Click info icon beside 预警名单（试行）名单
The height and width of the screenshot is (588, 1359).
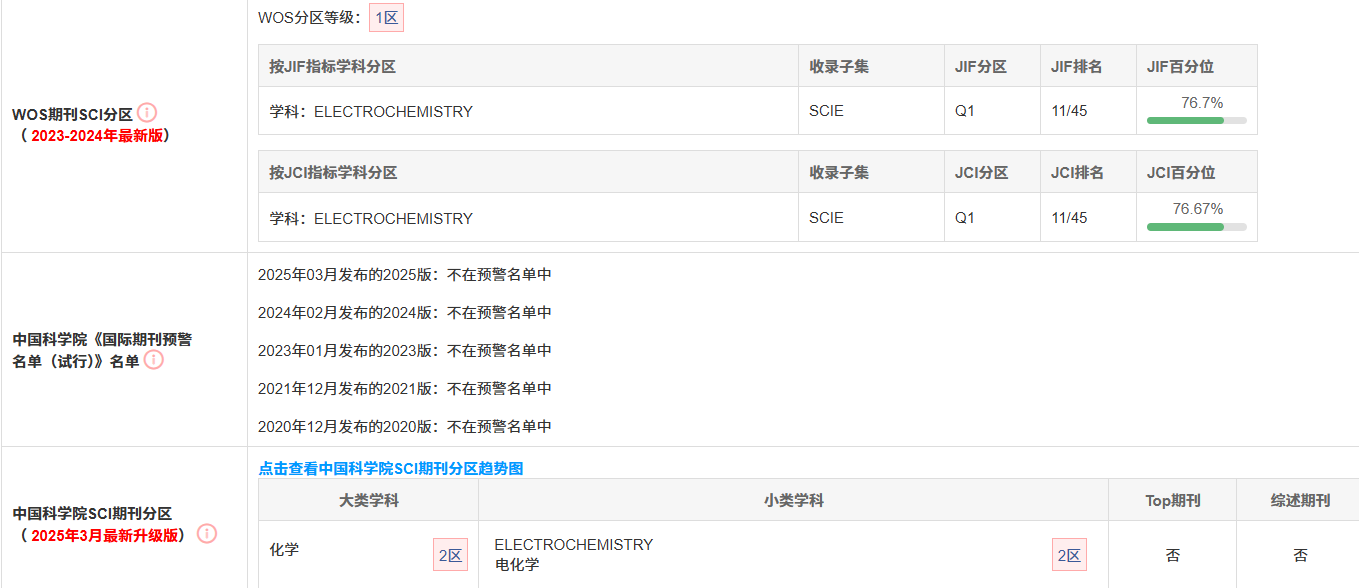(153, 360)
